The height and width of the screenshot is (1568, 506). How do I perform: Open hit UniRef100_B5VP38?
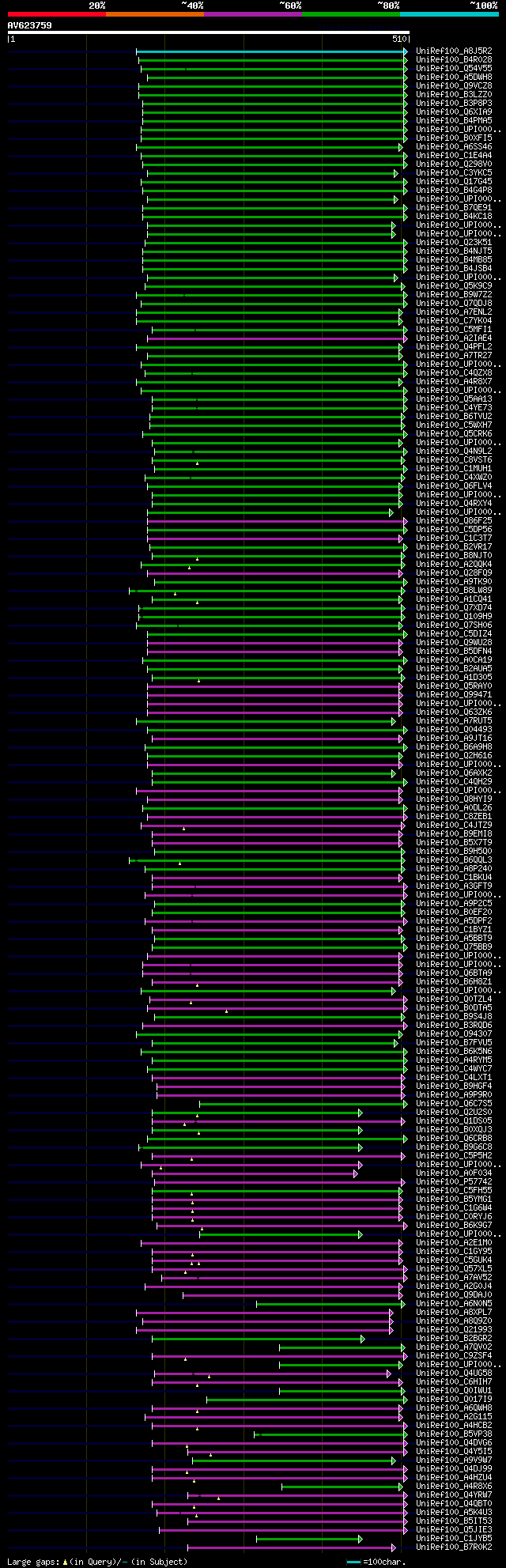[x=455, y=1434]
